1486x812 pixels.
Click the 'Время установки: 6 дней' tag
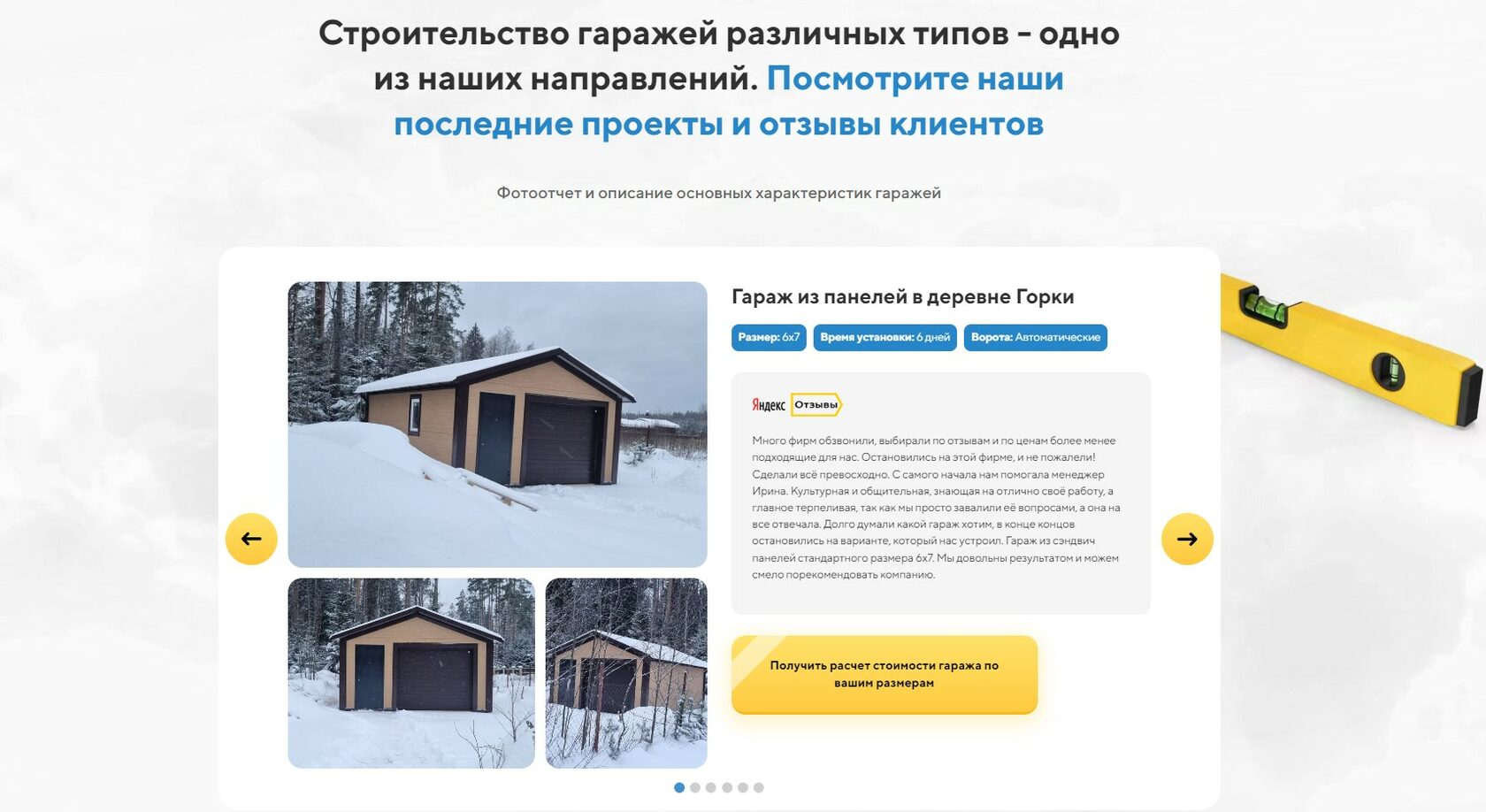[885, 337]
